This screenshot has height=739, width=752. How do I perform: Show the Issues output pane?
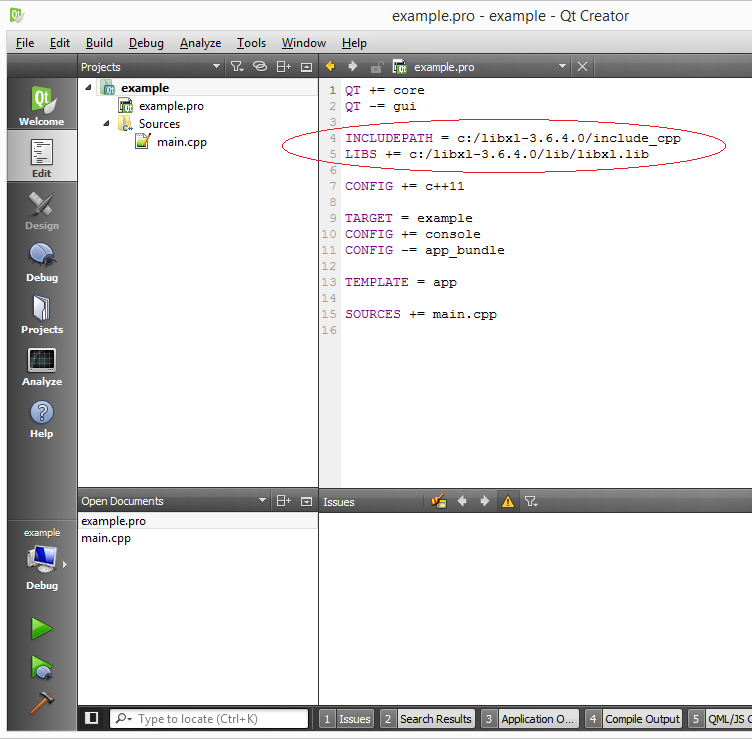pyautogui.click(x=347, y=719)
